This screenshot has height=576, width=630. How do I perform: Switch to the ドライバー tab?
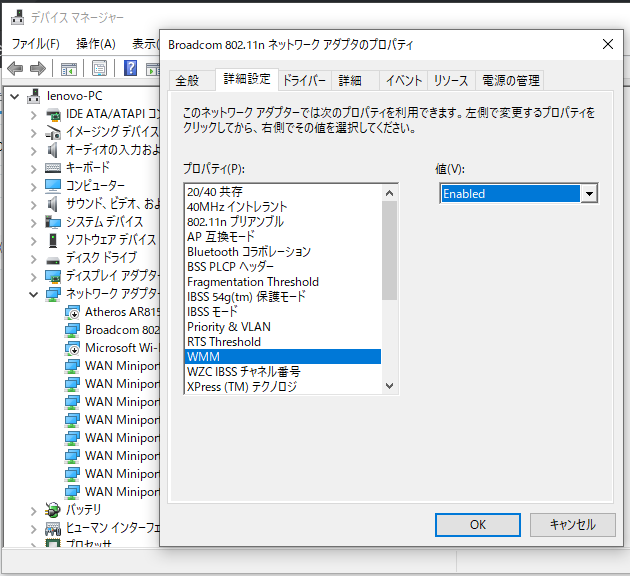[304, 81]
